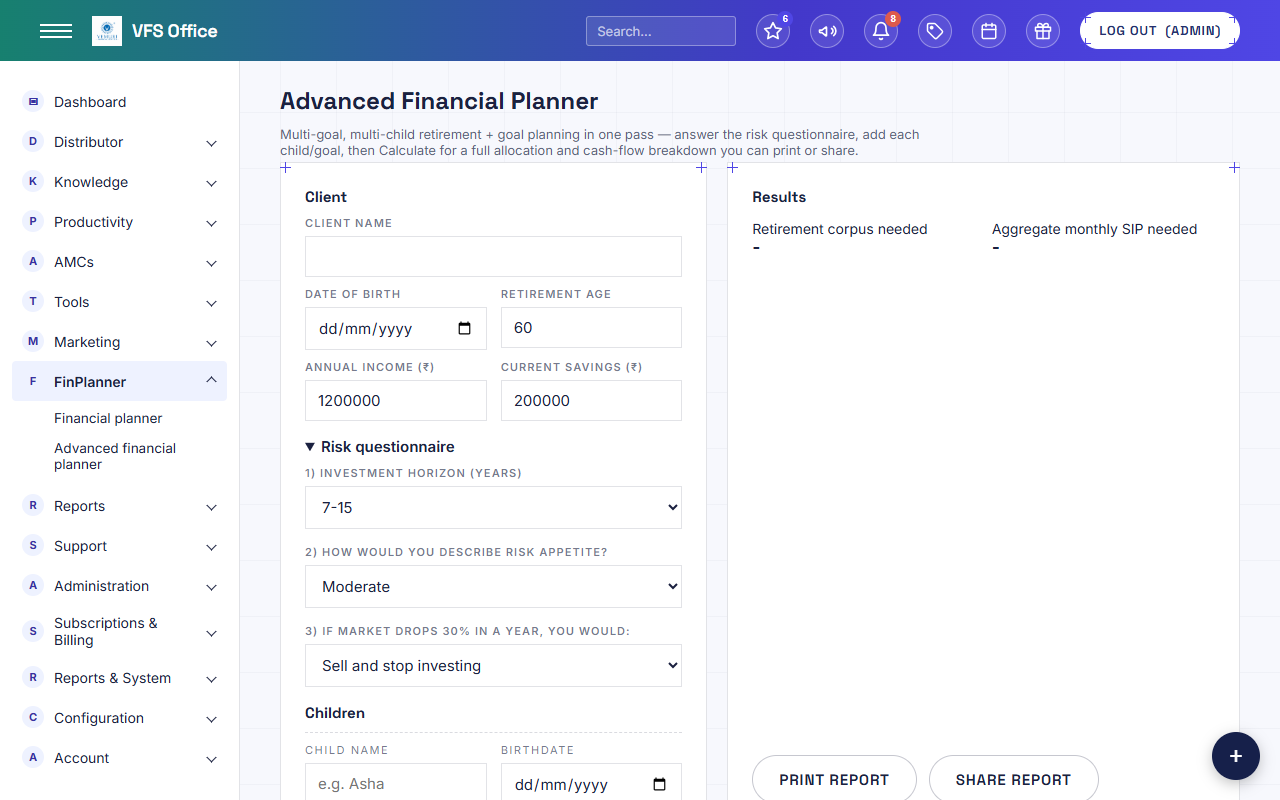1280x800 pixels.
Task: Focus the Annual Income field
Action: 396,400
